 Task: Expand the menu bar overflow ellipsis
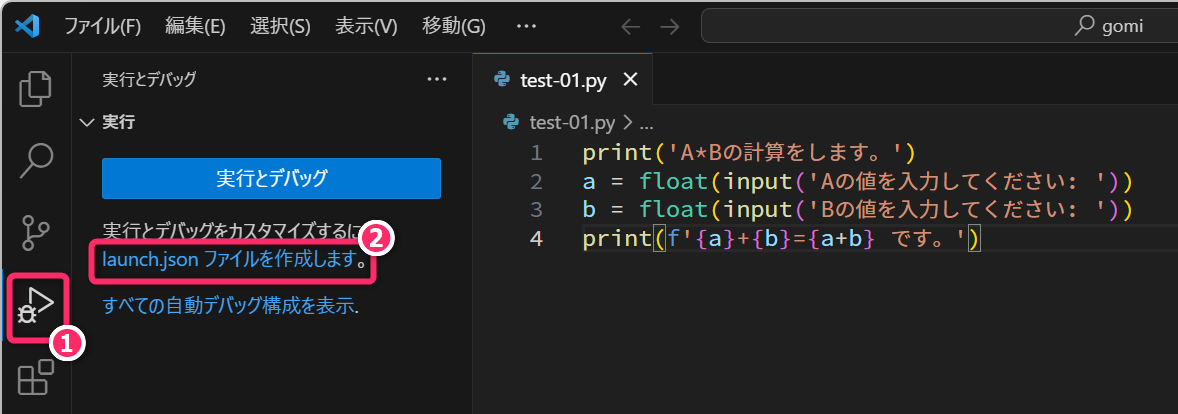tap(526, 27)
